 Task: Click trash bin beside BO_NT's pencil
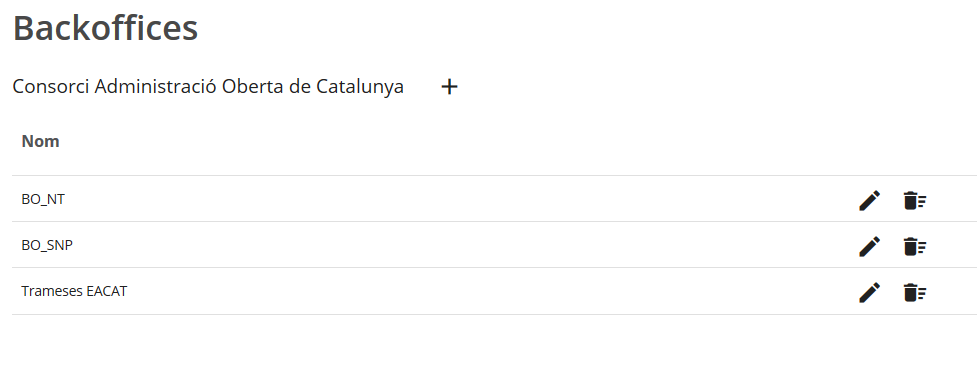click(915, 201)
